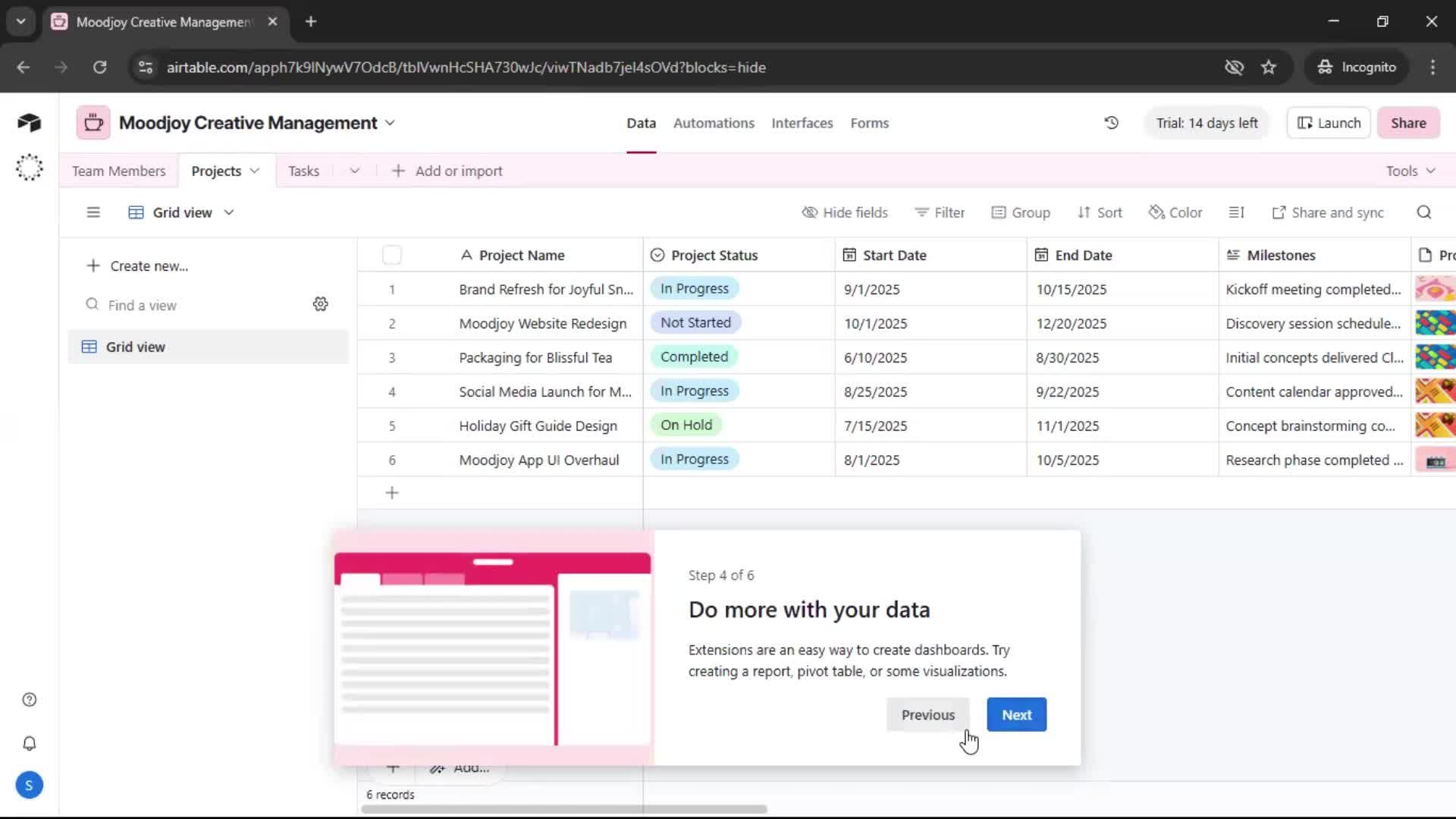
Task: Click the Project Status field type icon
Action: click(x=657, y=256)
